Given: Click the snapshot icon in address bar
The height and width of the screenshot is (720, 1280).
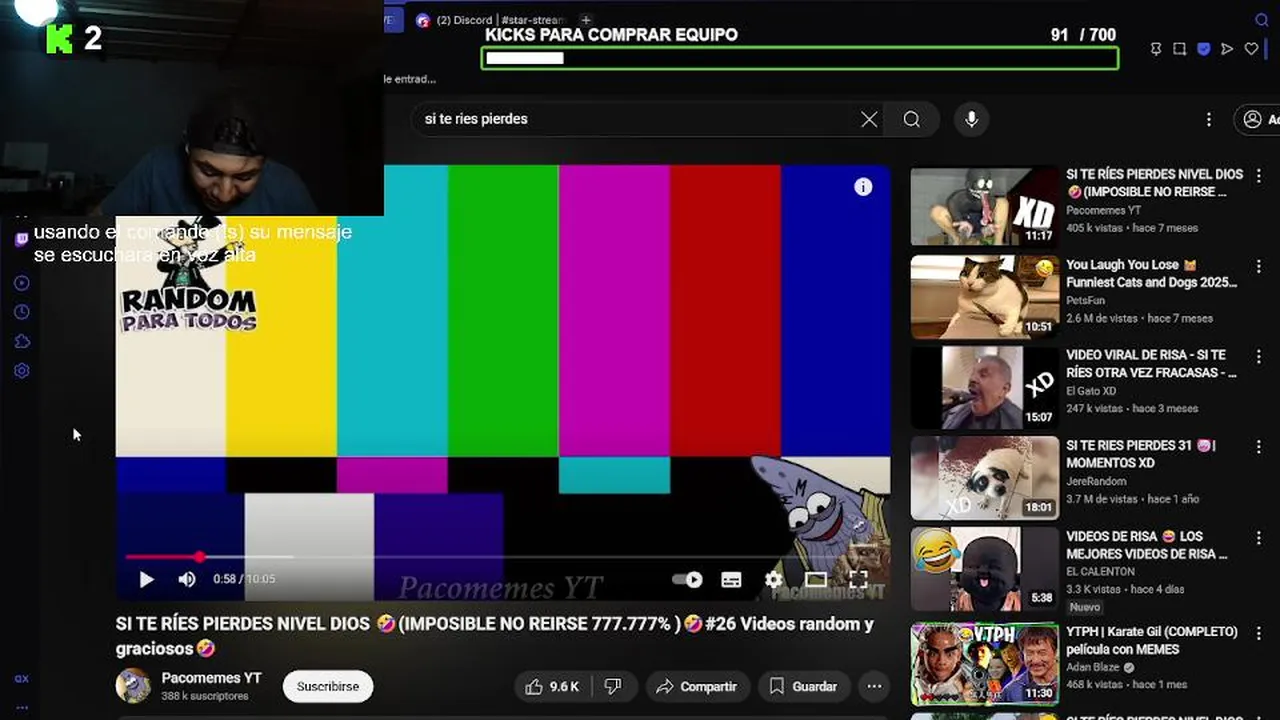Looking at the screenshot, I should [x=1180, y=49].
